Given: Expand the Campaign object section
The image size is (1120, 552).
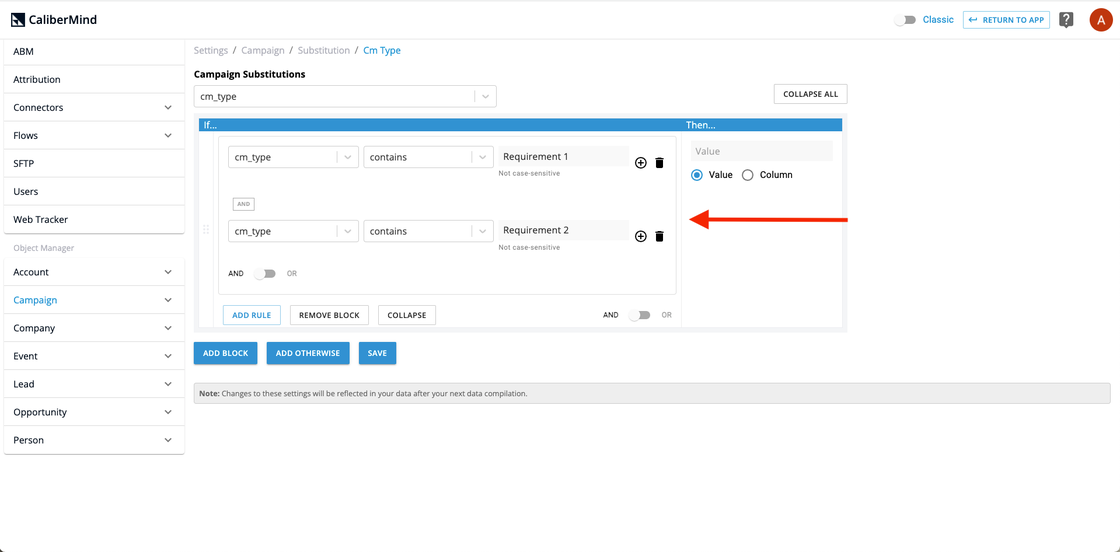Looking at the screenshot, I should 94,300.
